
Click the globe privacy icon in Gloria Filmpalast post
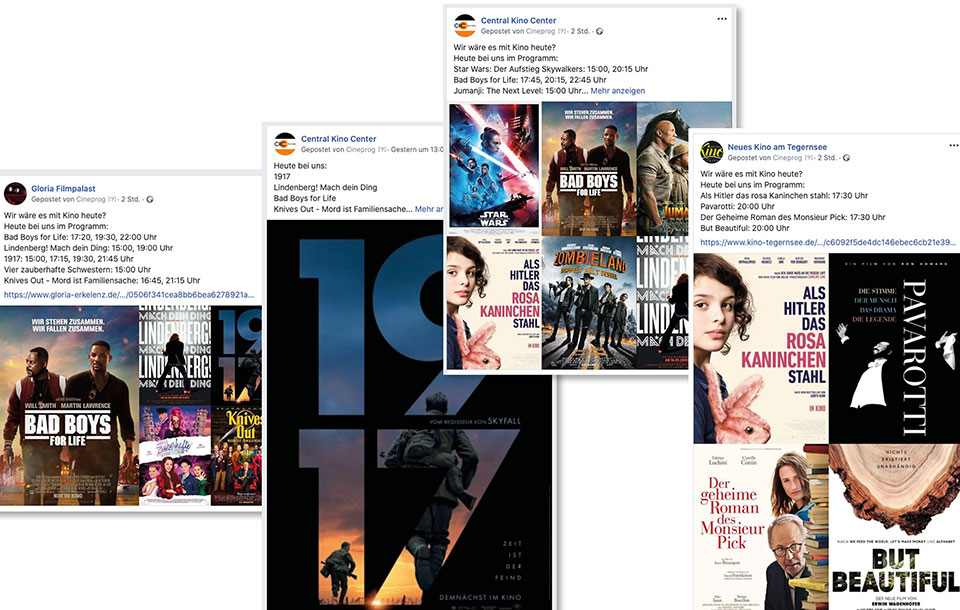[150, 200]
